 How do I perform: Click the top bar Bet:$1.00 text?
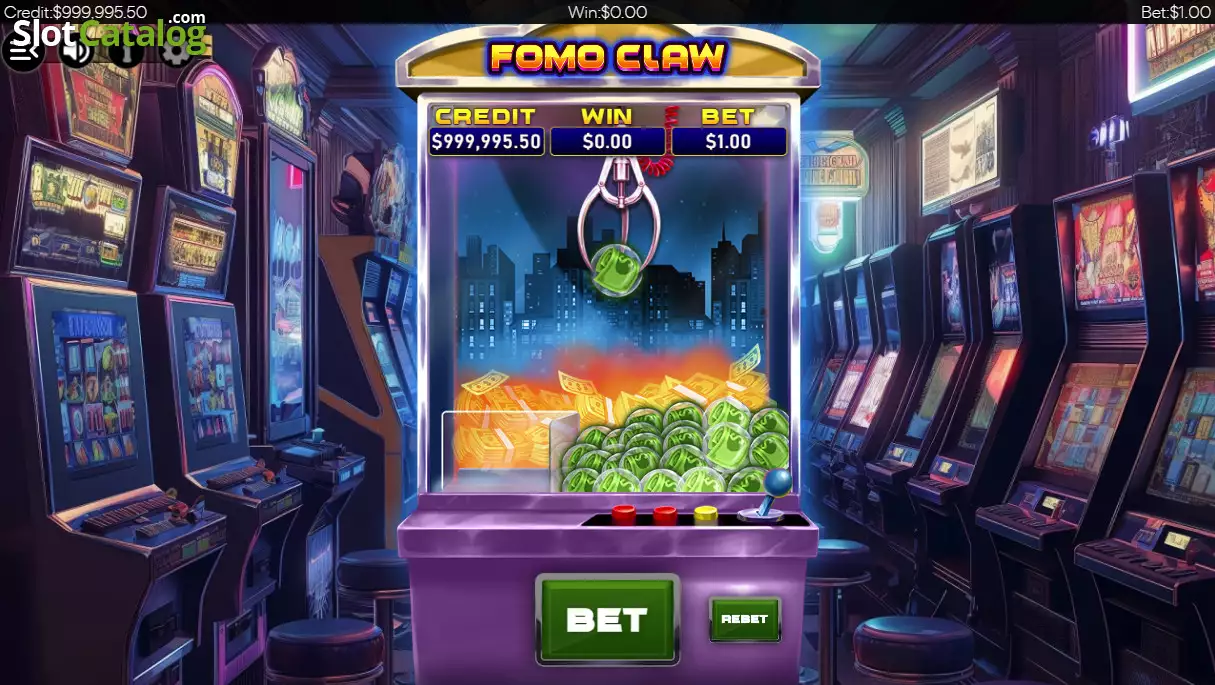[1176, 12]
